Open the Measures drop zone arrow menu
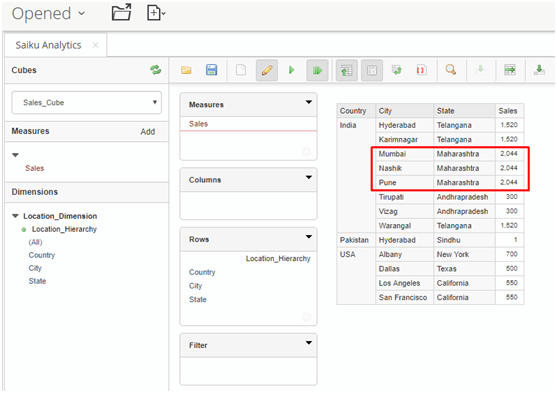Image resolution: width=557 pixels, height=393 pixels. click(309, 102)
